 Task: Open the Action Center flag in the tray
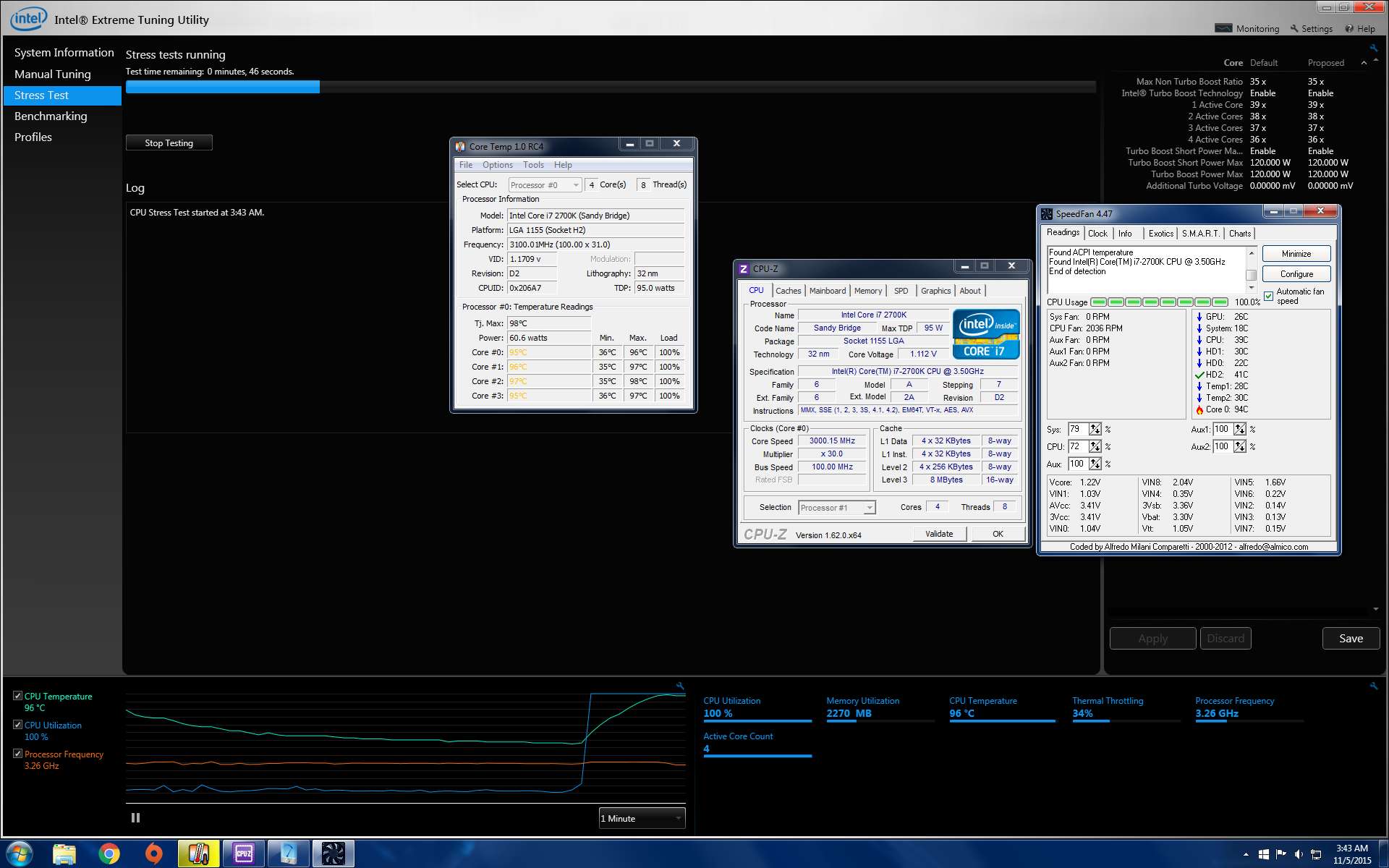click(1281, 854)
